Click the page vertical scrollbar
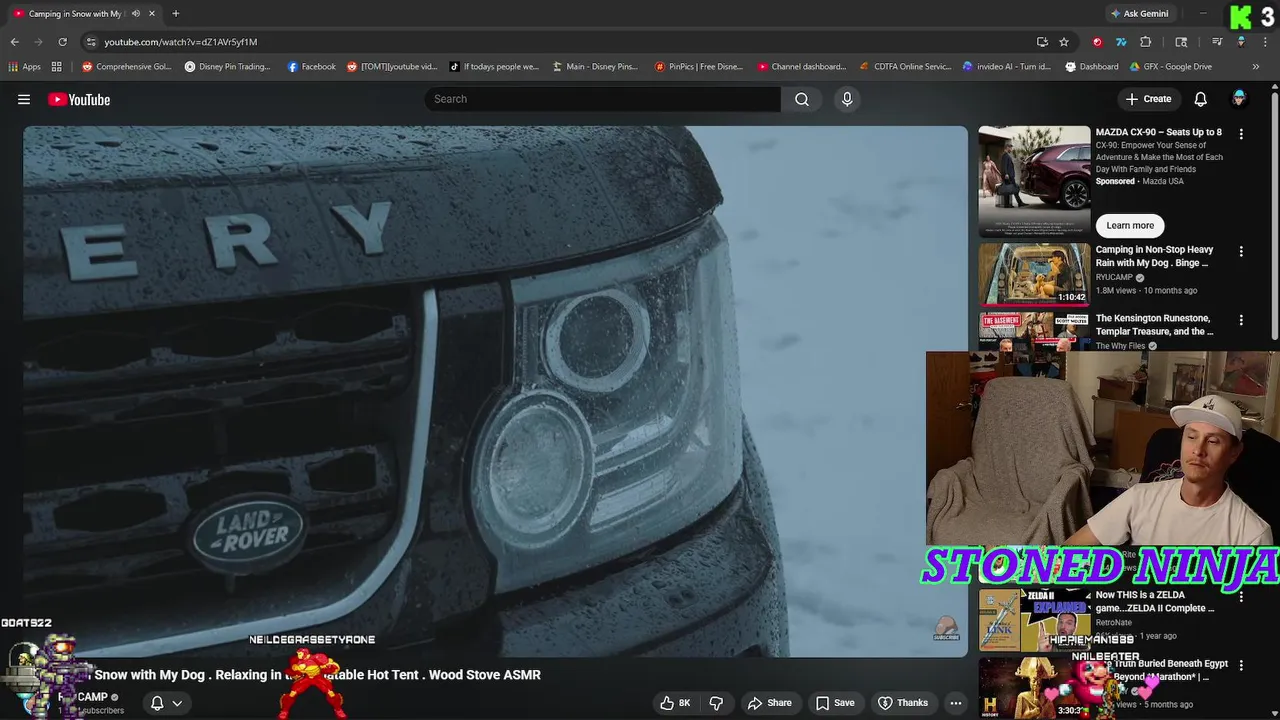The width and height of the screenshot is (1280, 720). (x=1275, y=215)
